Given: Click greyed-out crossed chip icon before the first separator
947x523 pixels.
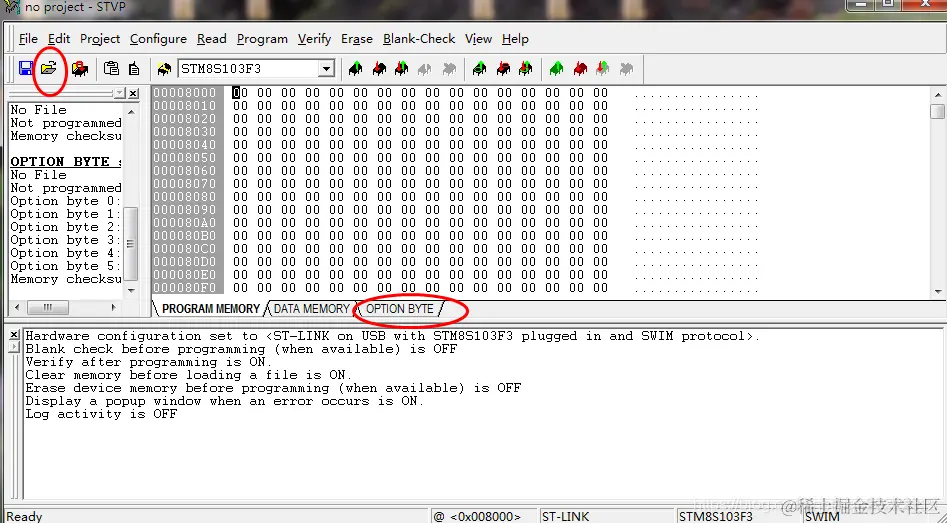Looking at the screenshot, I should [x=449, y=69].
